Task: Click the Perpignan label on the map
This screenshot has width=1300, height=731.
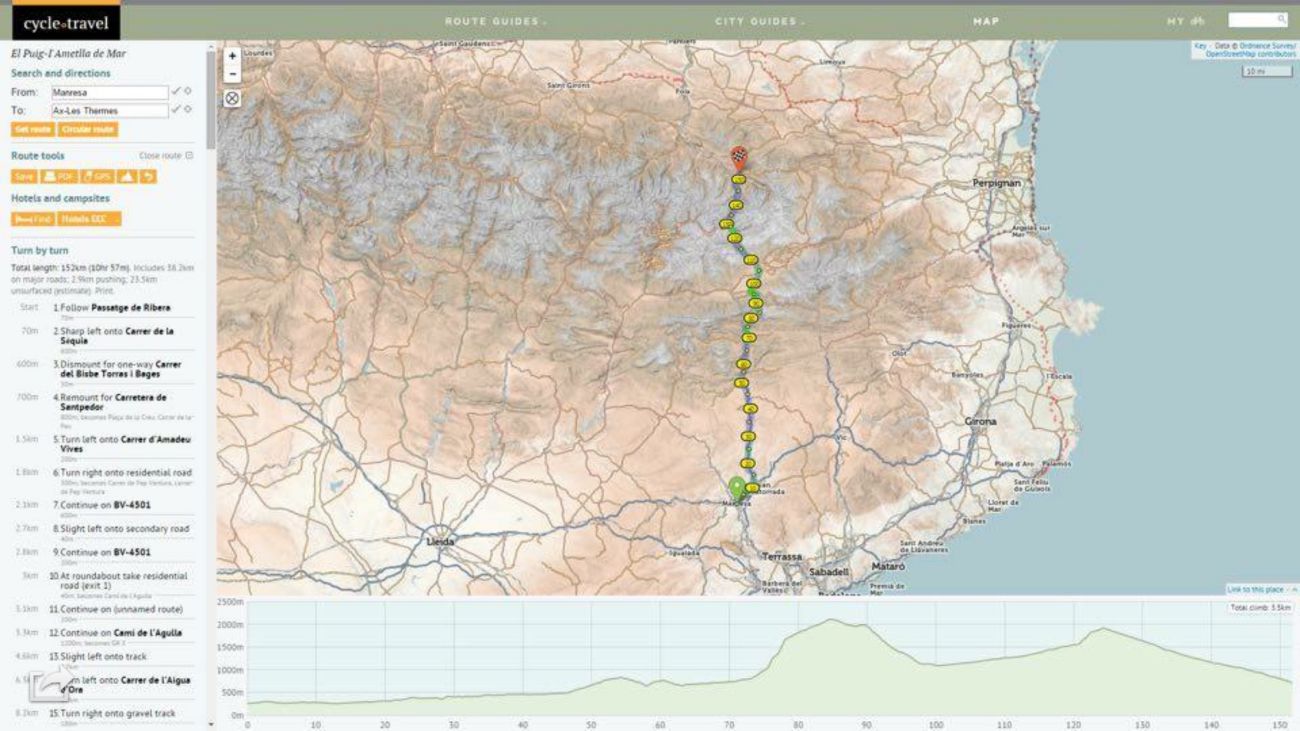Action: [997, 184]
